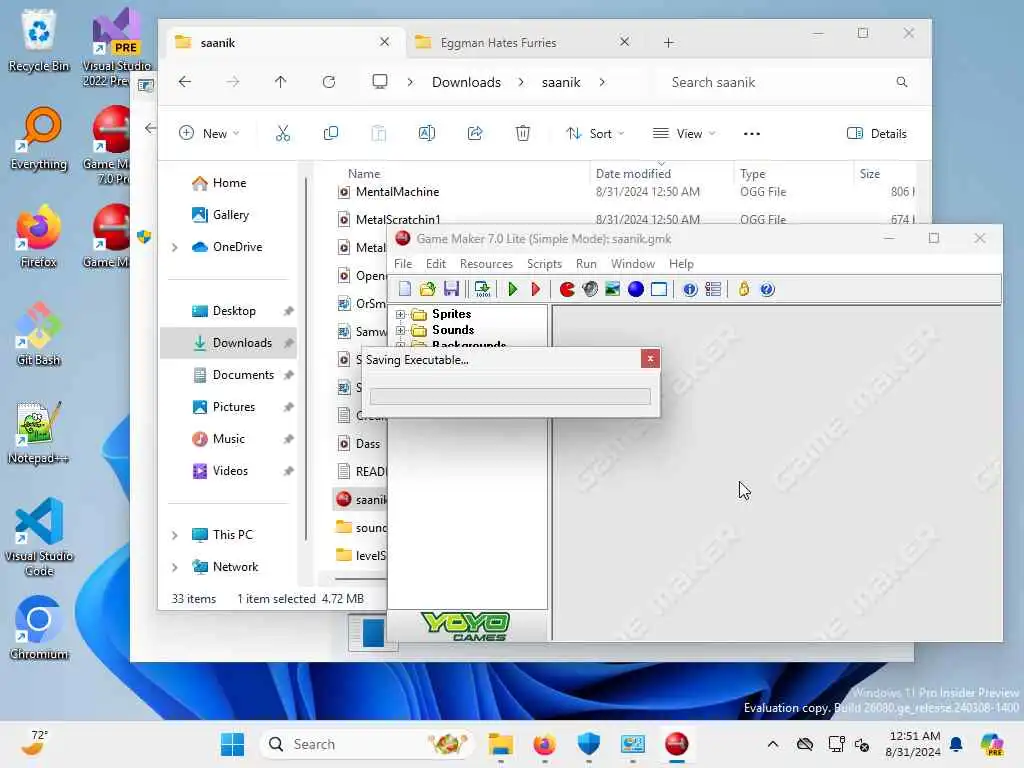Click the Saving Executable progress bar
Viewport: 1024px width, 768px height.
coord(510,396)
